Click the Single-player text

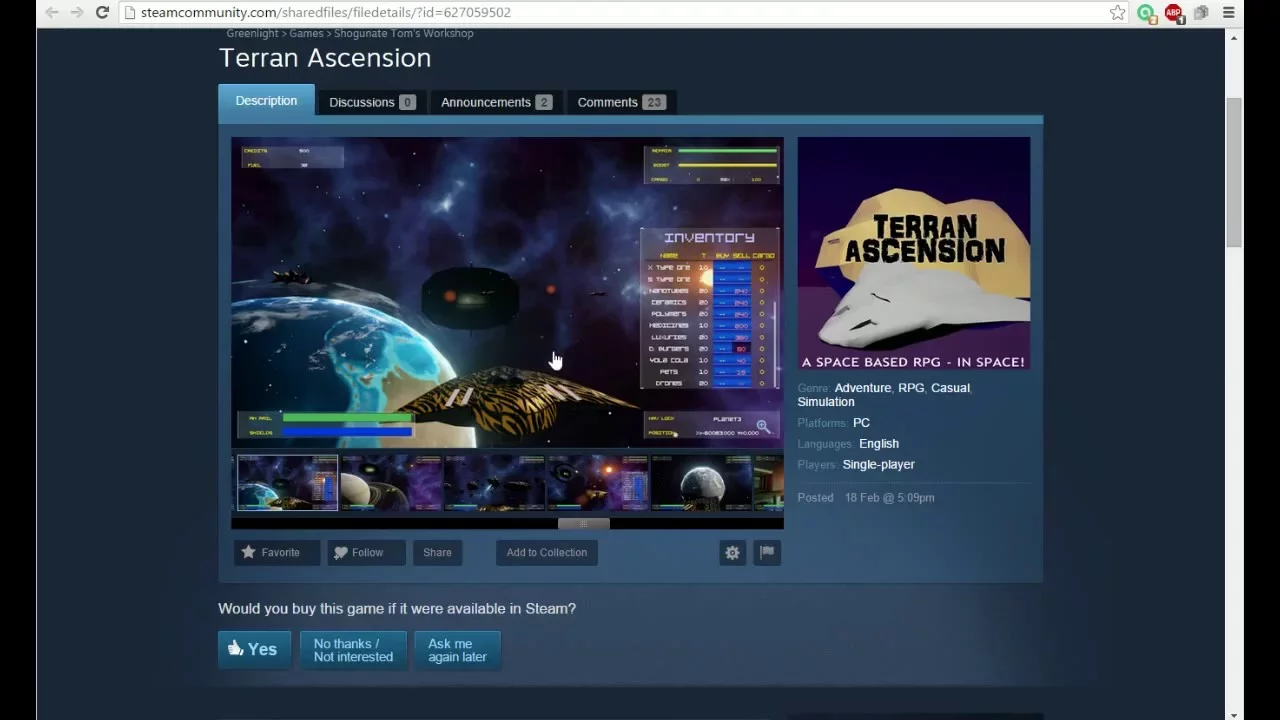click(878, 464)
